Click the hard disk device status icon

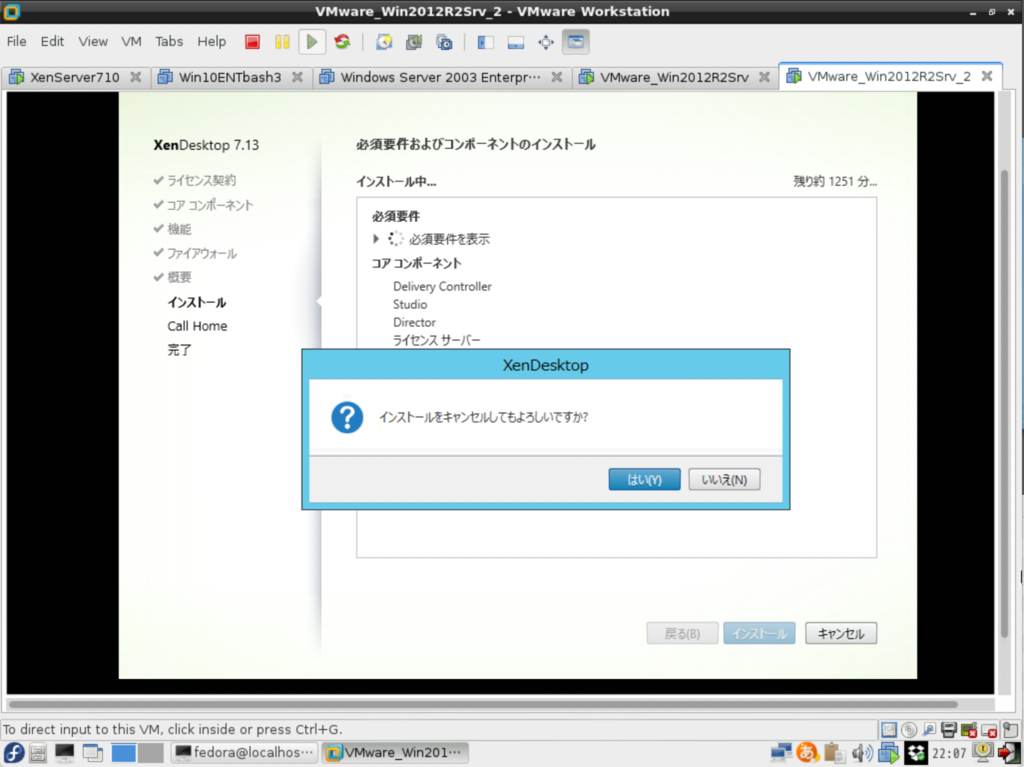(889, 729)
